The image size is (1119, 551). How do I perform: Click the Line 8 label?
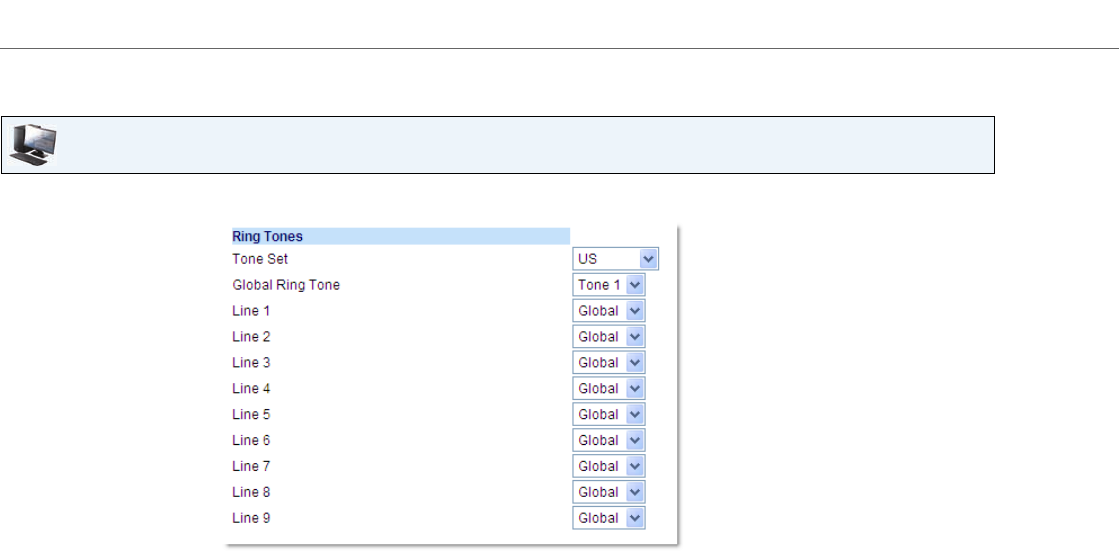(x=250, y=492)
